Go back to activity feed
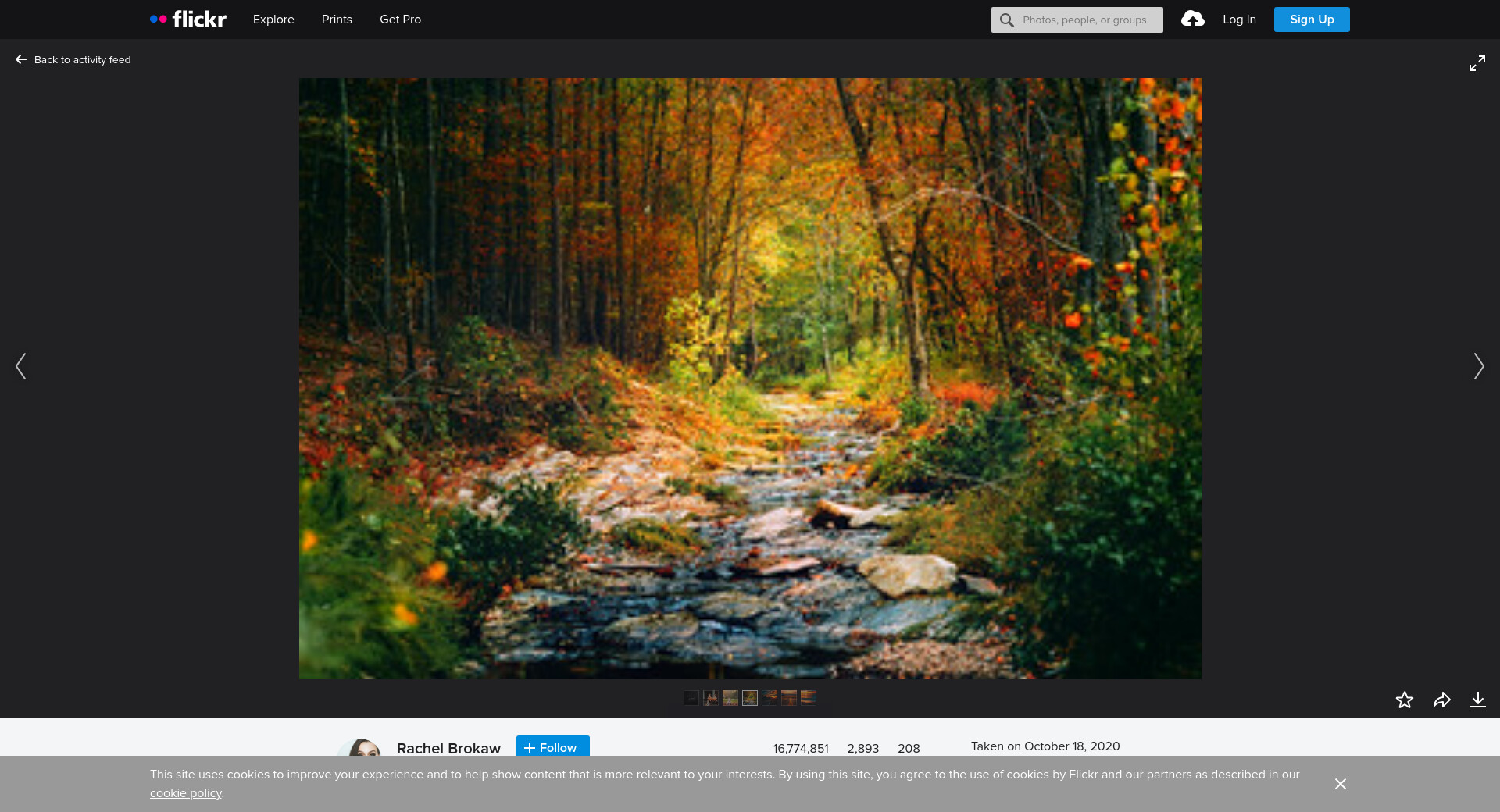The width and height of the screenshot is (1500, 812). click(x=73, y=60)
